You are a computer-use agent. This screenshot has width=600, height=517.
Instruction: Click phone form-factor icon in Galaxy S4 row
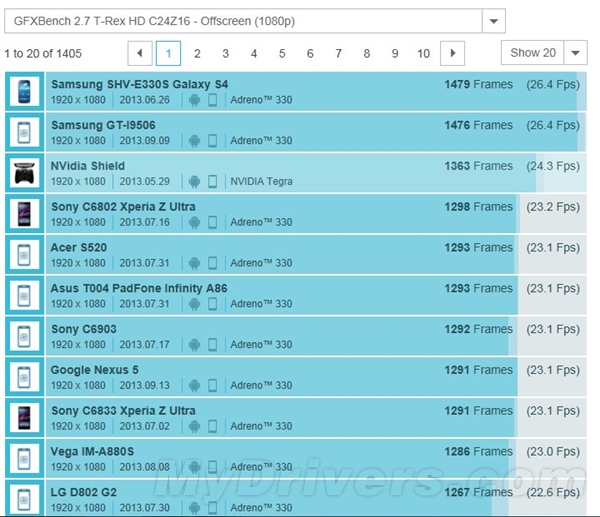pyautogui.click(x=212, y=100)
